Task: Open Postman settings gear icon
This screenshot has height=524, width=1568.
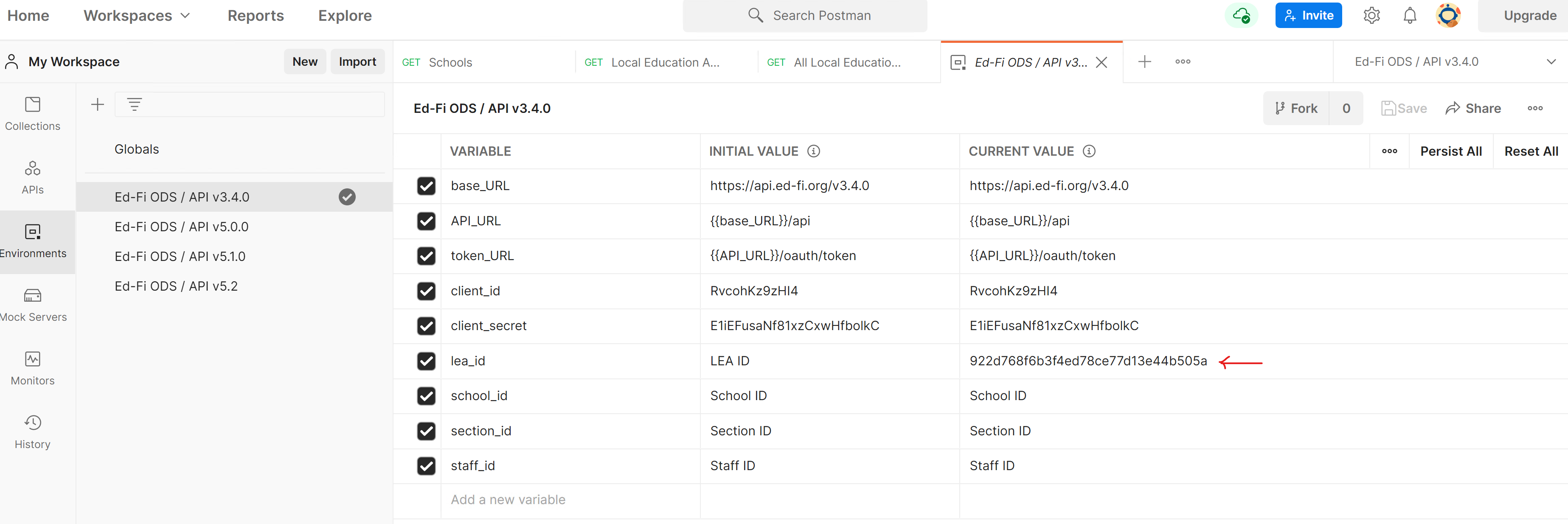Action: point(1371,15)
